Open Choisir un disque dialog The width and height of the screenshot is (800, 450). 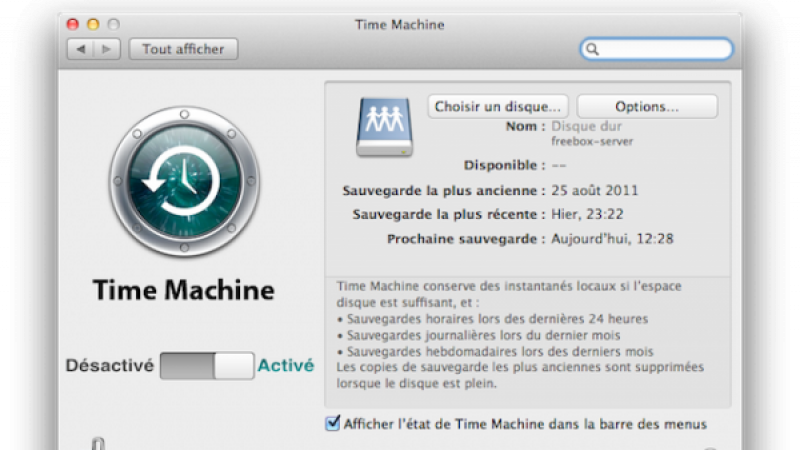(497, 107)
